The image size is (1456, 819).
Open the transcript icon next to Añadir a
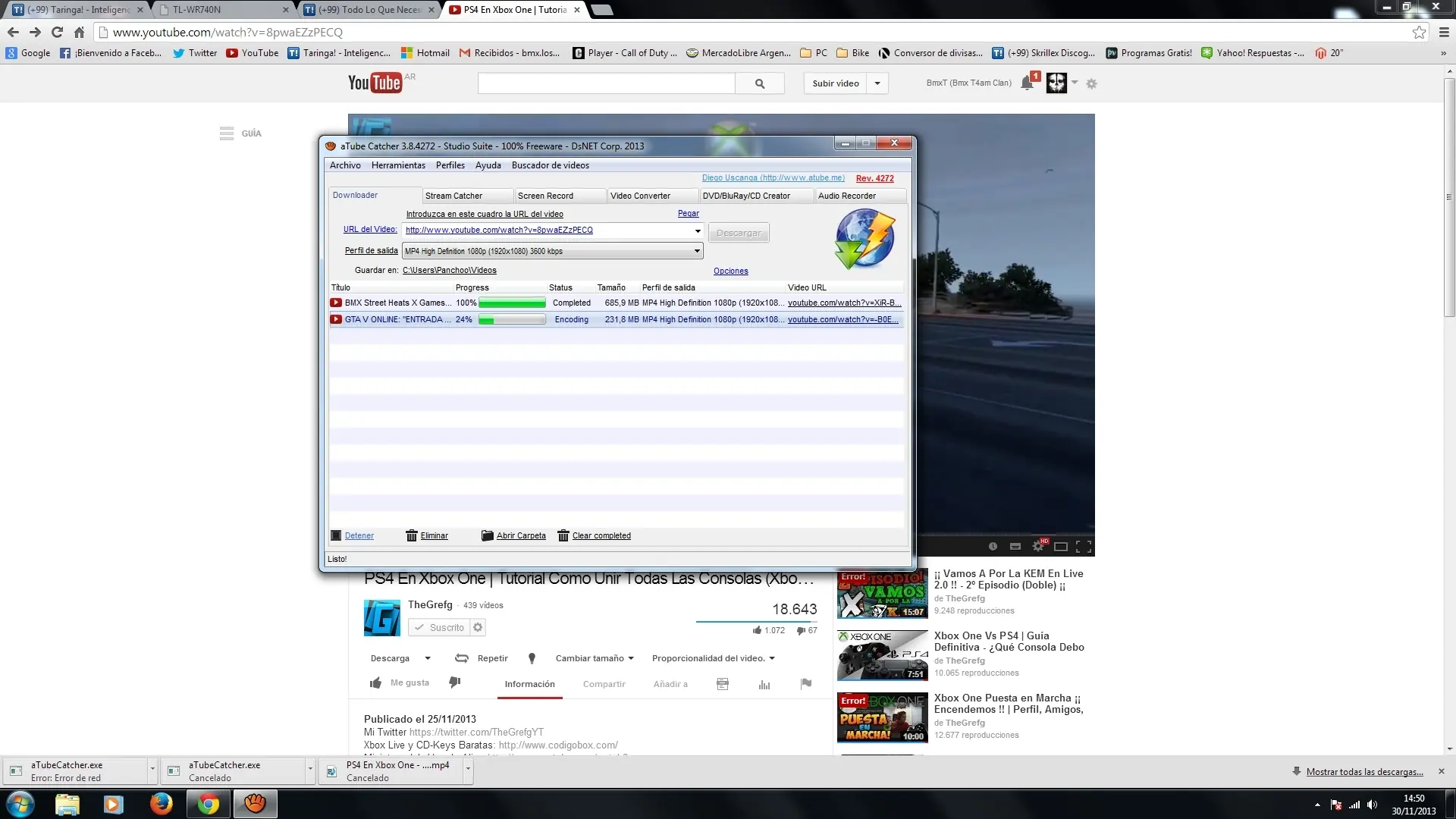tap(723, 684)
